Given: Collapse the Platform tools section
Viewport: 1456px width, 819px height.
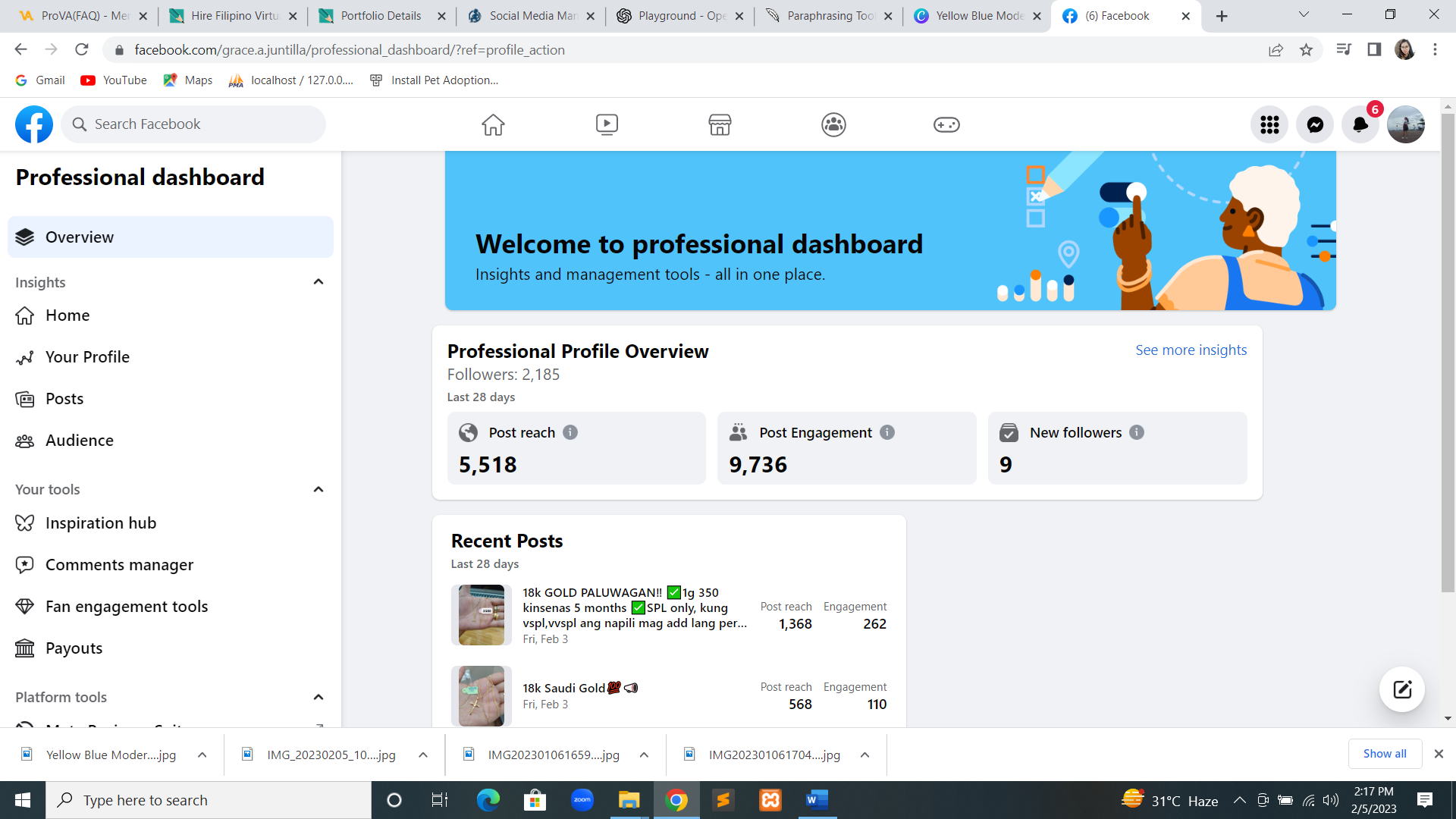Looking at the screenshot, I should tap(318, 697).
